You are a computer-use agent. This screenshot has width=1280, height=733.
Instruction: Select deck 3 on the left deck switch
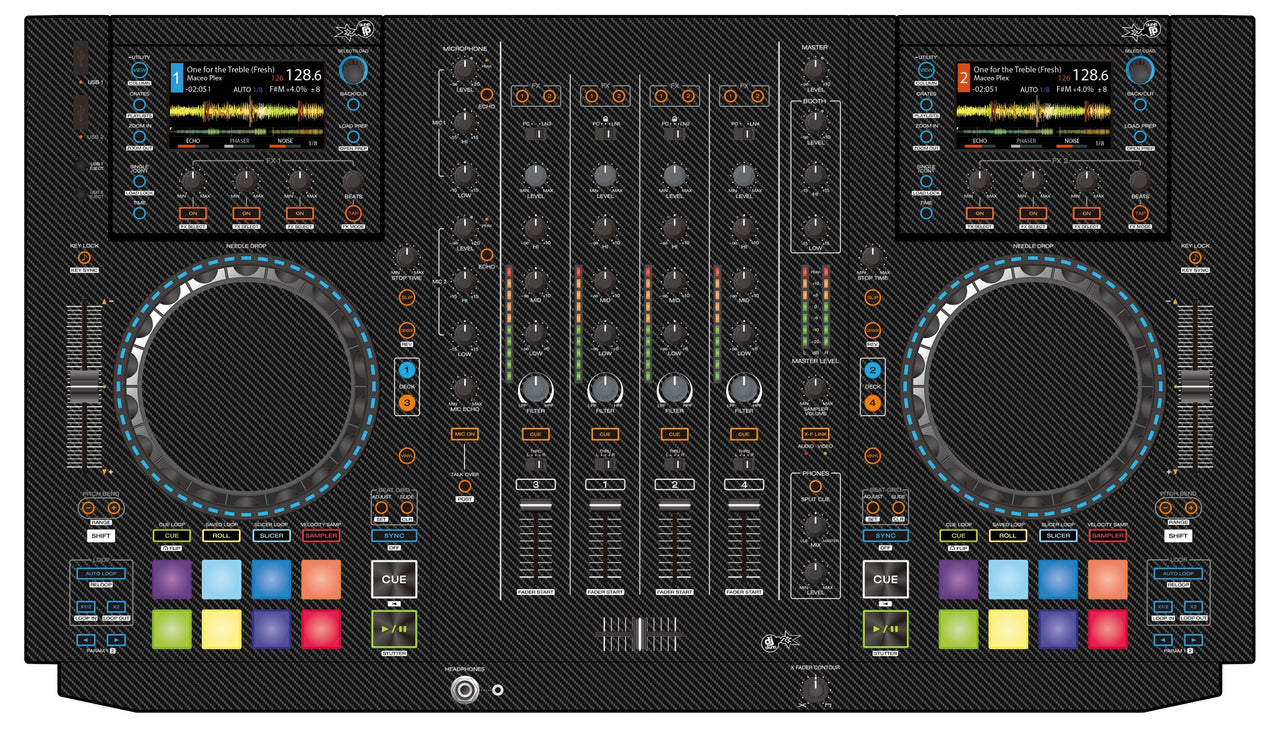pyautogui.click(x=407, y=403)
